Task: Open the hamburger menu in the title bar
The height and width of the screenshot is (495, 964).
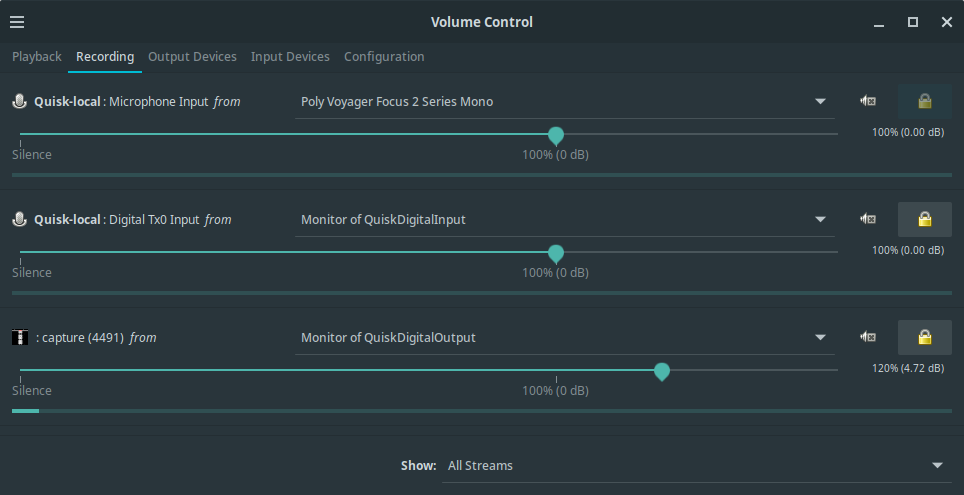Action: (17, 22)
